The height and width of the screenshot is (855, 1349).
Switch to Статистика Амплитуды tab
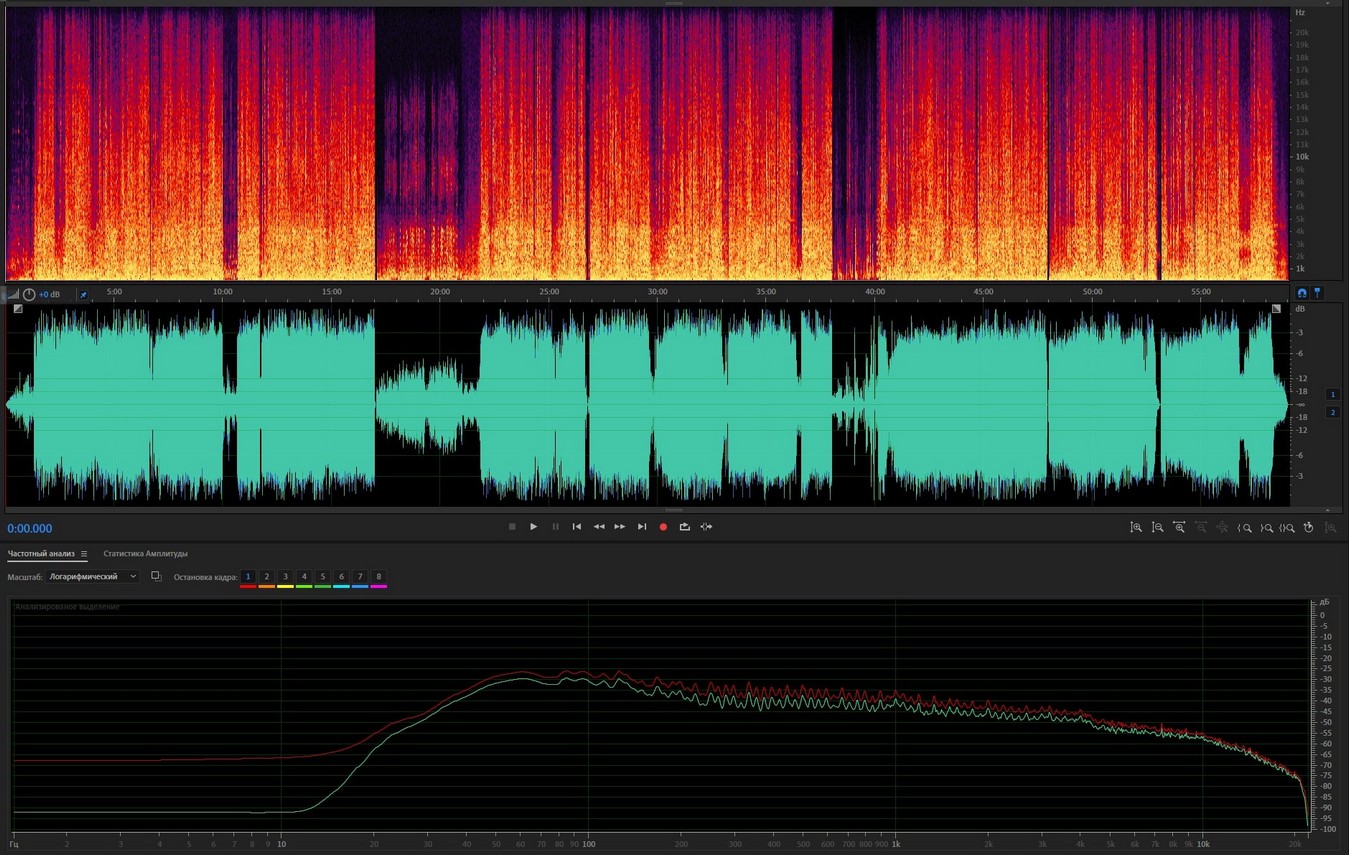click(145, 554)
